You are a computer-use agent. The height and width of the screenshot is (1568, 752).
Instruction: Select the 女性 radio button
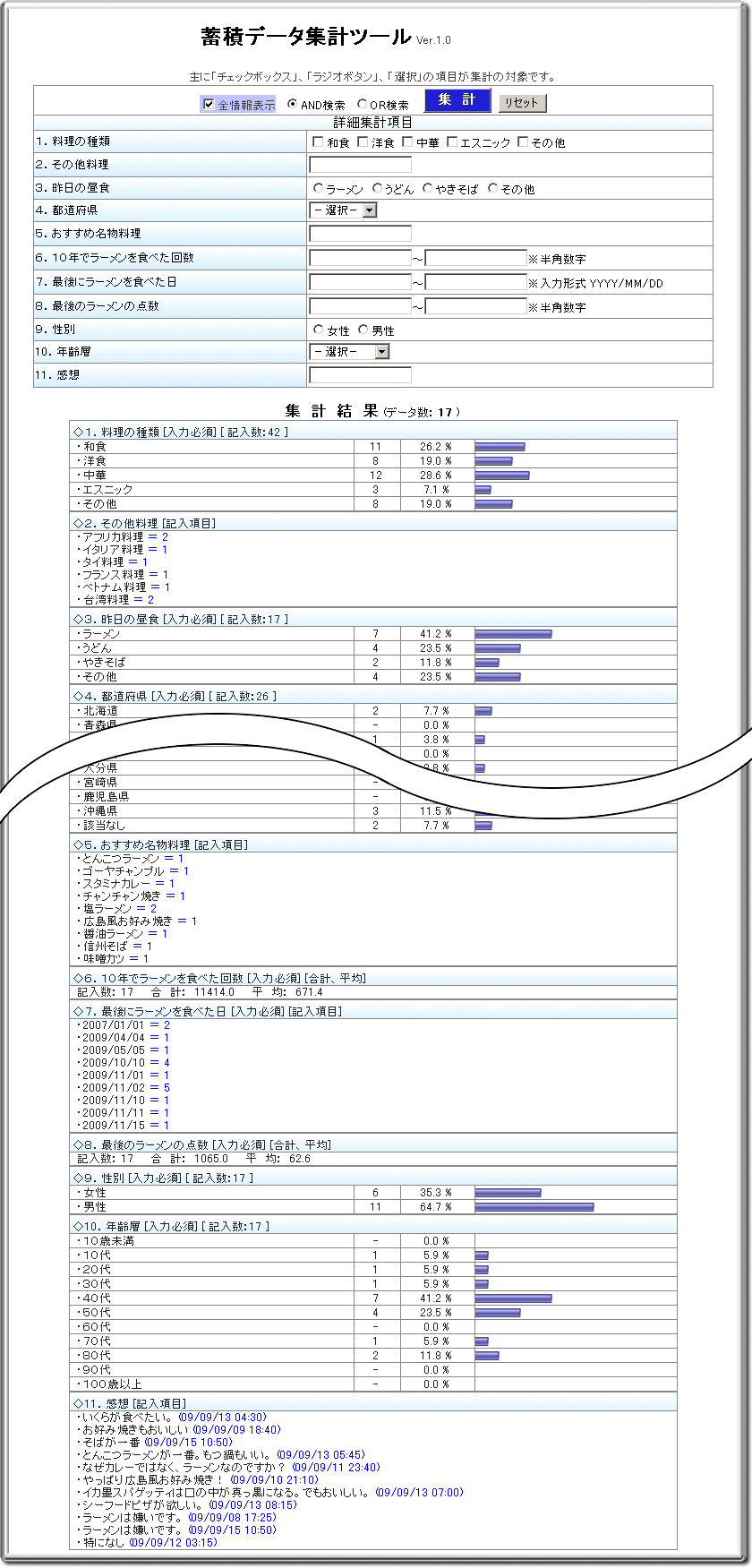318,330
